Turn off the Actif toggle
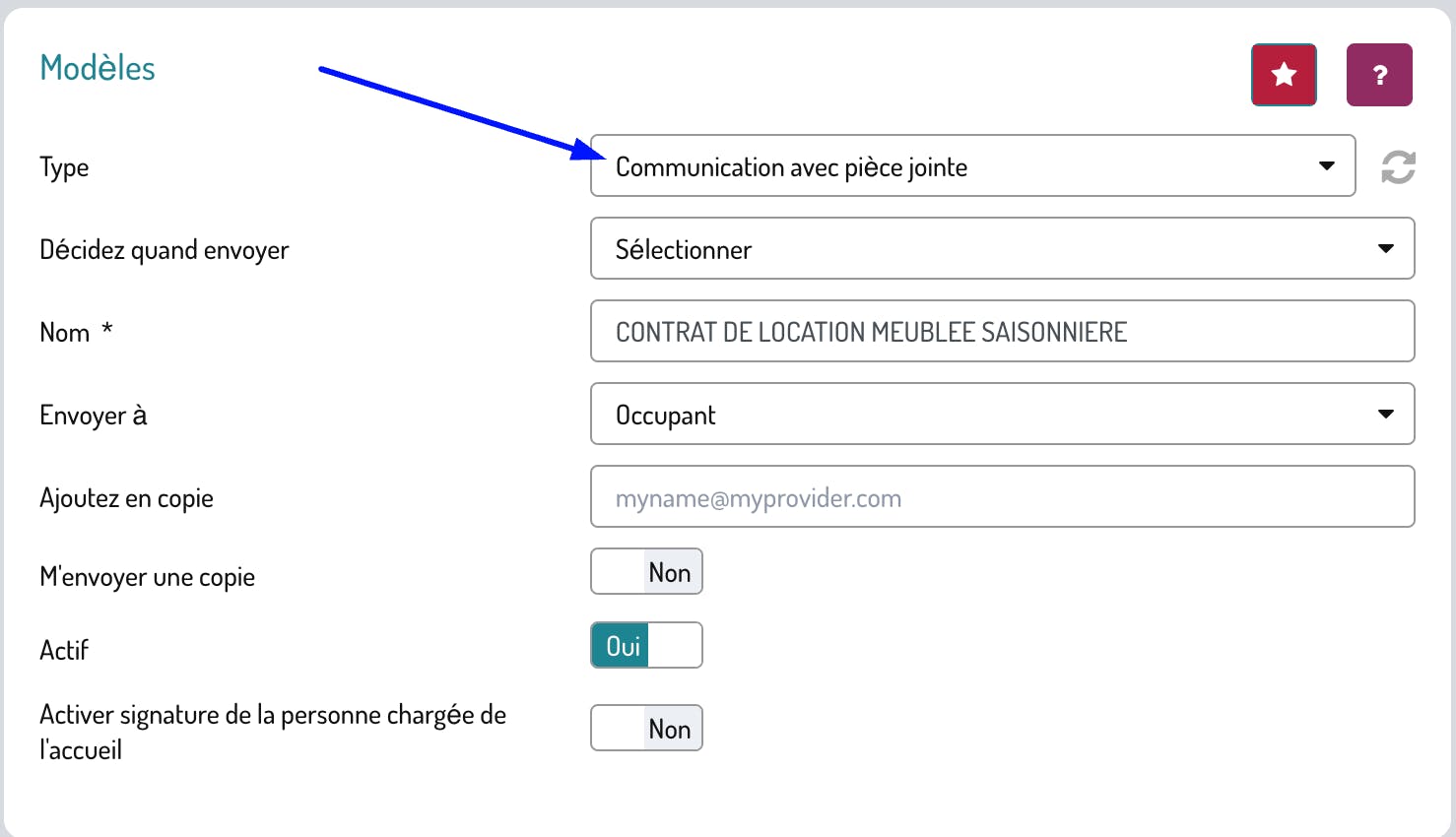The width and height of the screenshot is (1456, 837). coord(646,646)
